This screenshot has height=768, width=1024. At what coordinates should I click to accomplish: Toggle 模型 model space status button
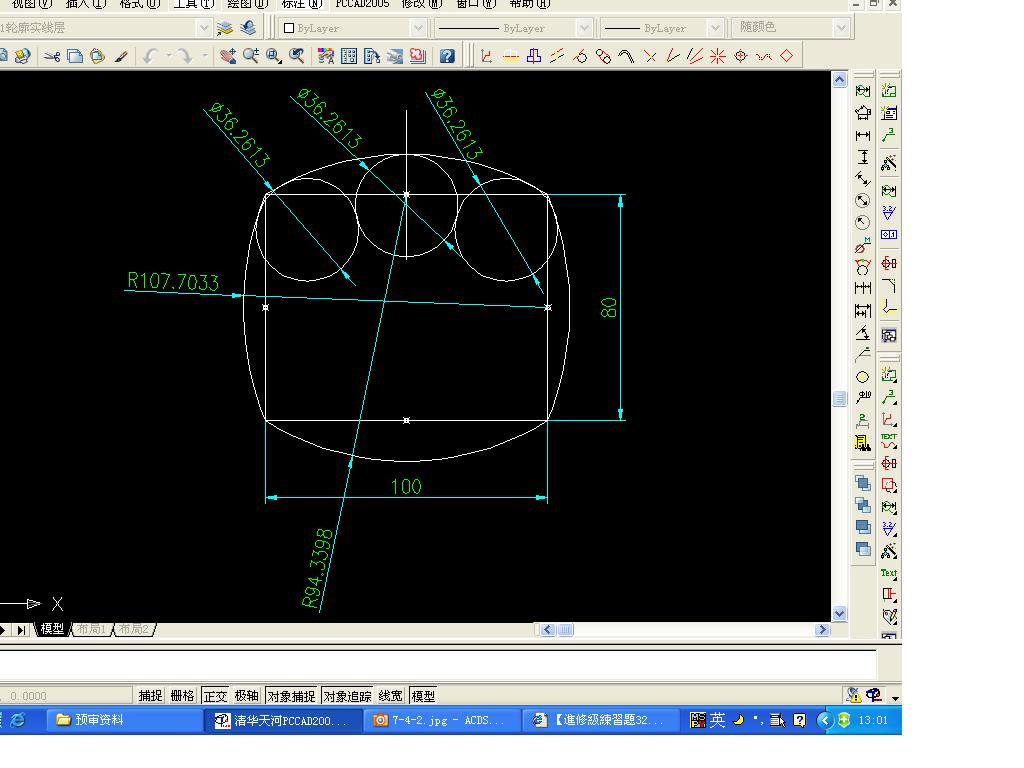pos(423,696)
